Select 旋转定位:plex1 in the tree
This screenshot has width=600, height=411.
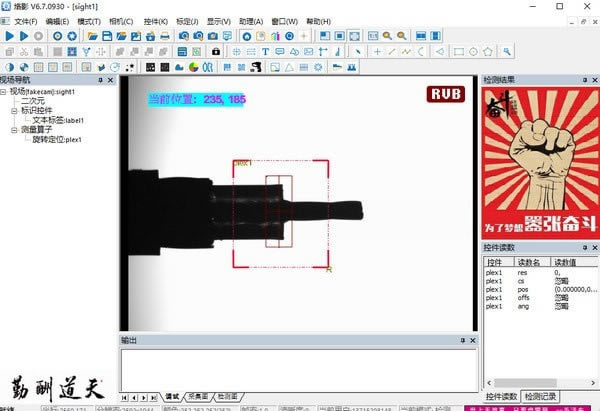(x=56, y=139)
